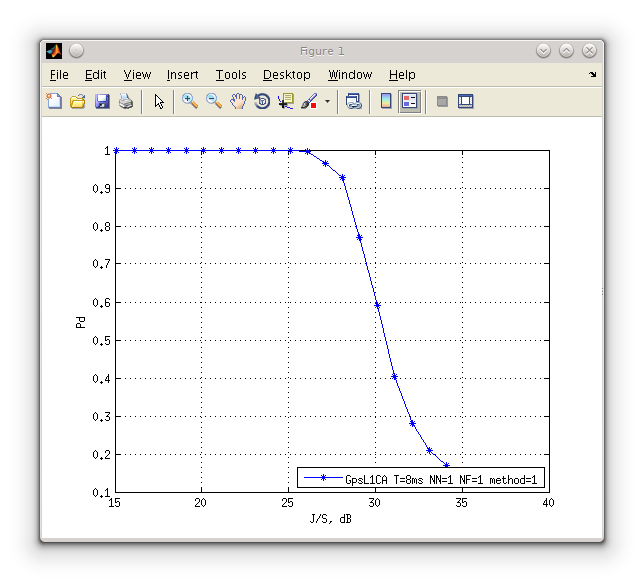Open the Desktop menu

click(x=287, y=75)
